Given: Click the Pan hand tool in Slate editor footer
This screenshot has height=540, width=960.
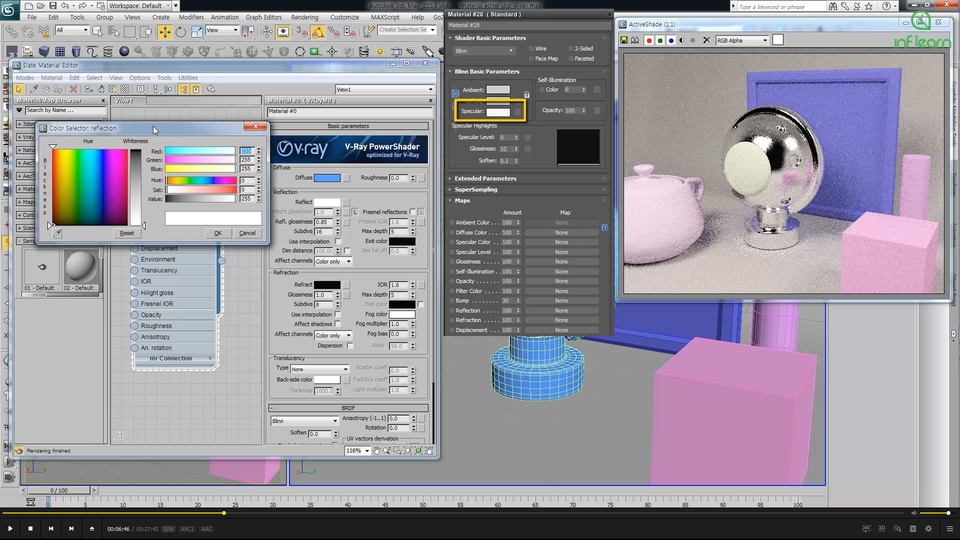Looking at the screenshot, I should (x=376, y=451).
